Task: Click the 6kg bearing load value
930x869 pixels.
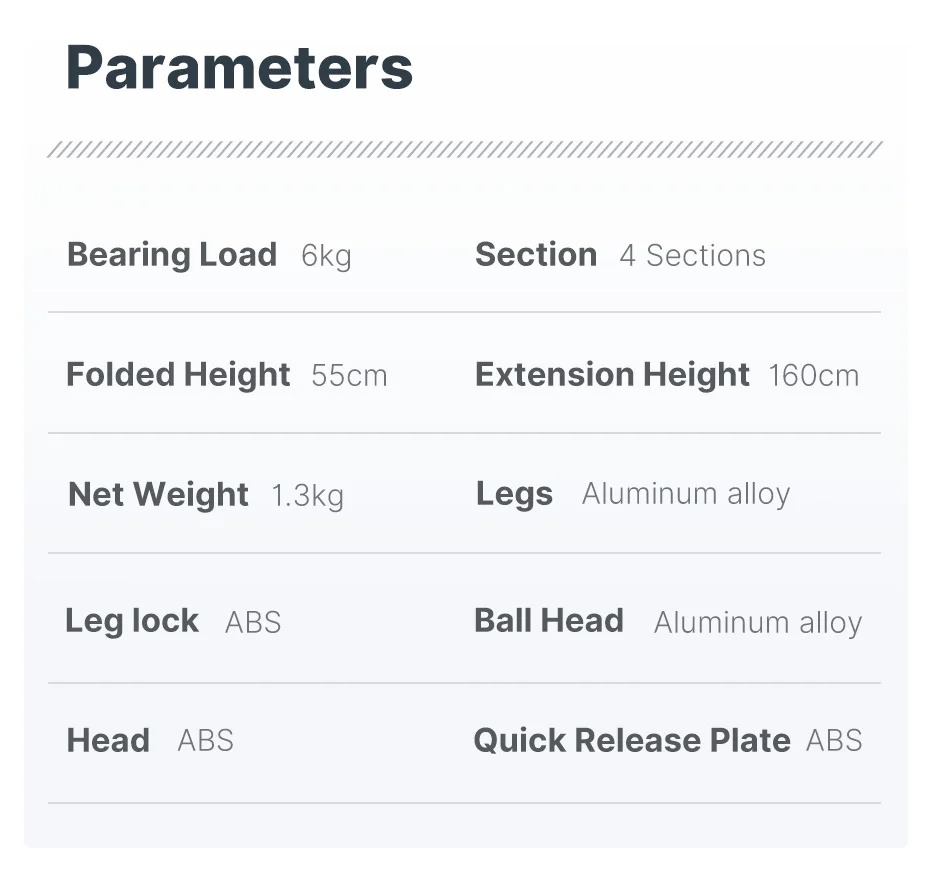Action: tap(326, 256)
